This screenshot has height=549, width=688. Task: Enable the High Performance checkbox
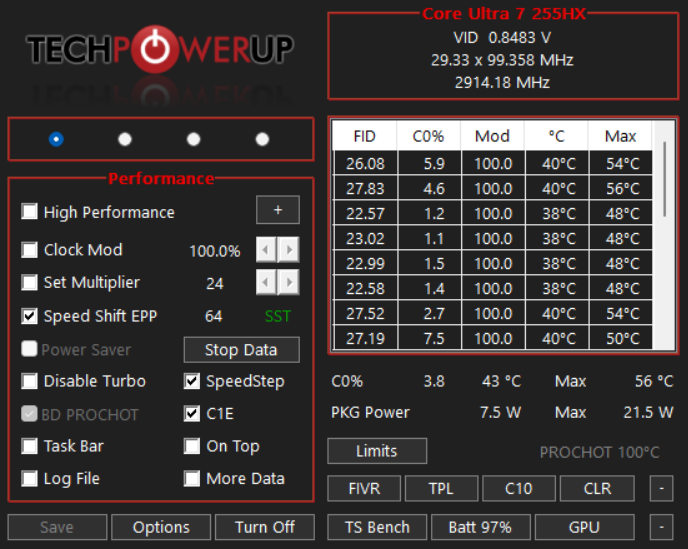point(30,212)
